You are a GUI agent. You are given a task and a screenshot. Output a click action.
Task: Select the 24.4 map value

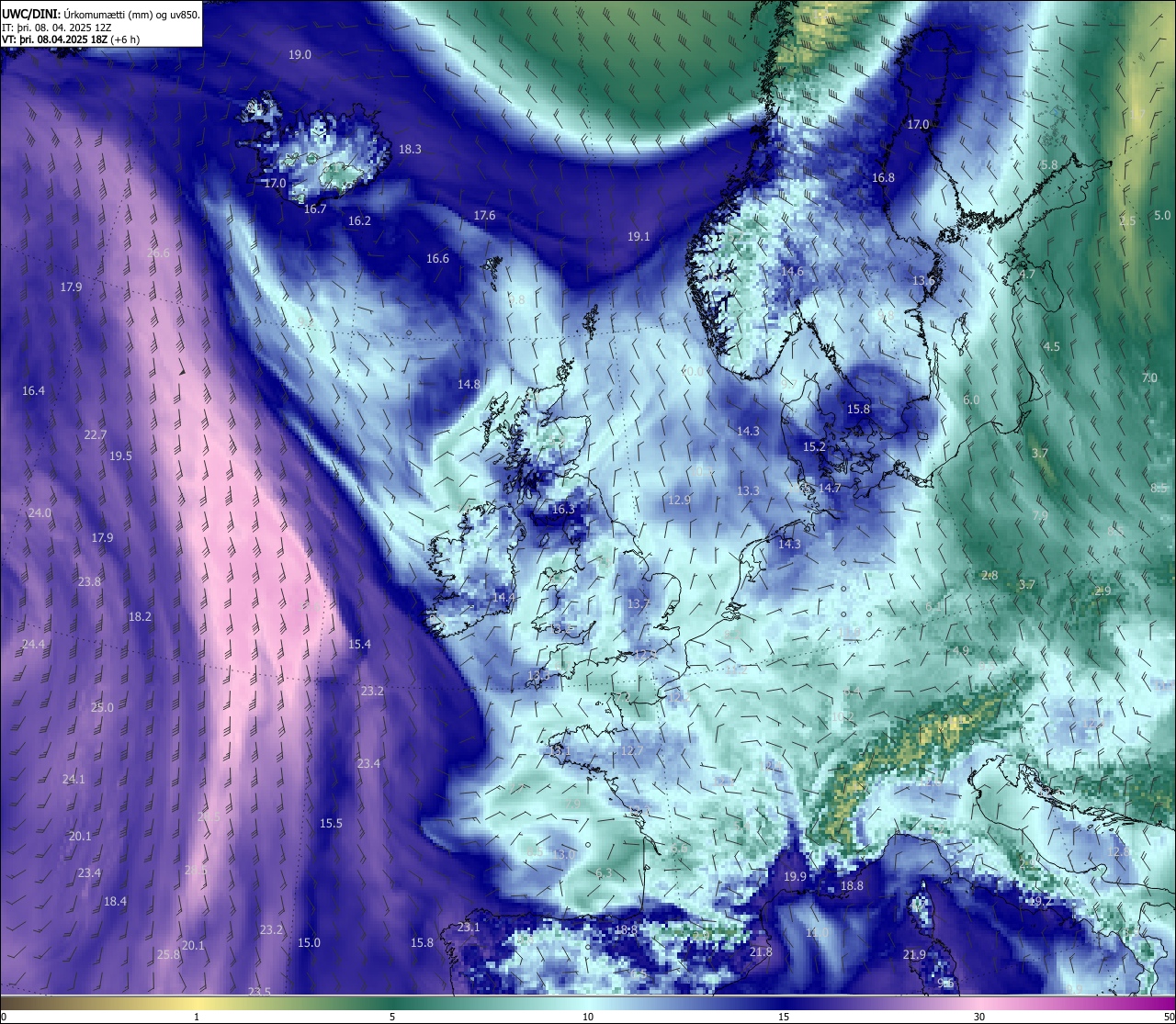pyautogui.click(x=33, y=645)
